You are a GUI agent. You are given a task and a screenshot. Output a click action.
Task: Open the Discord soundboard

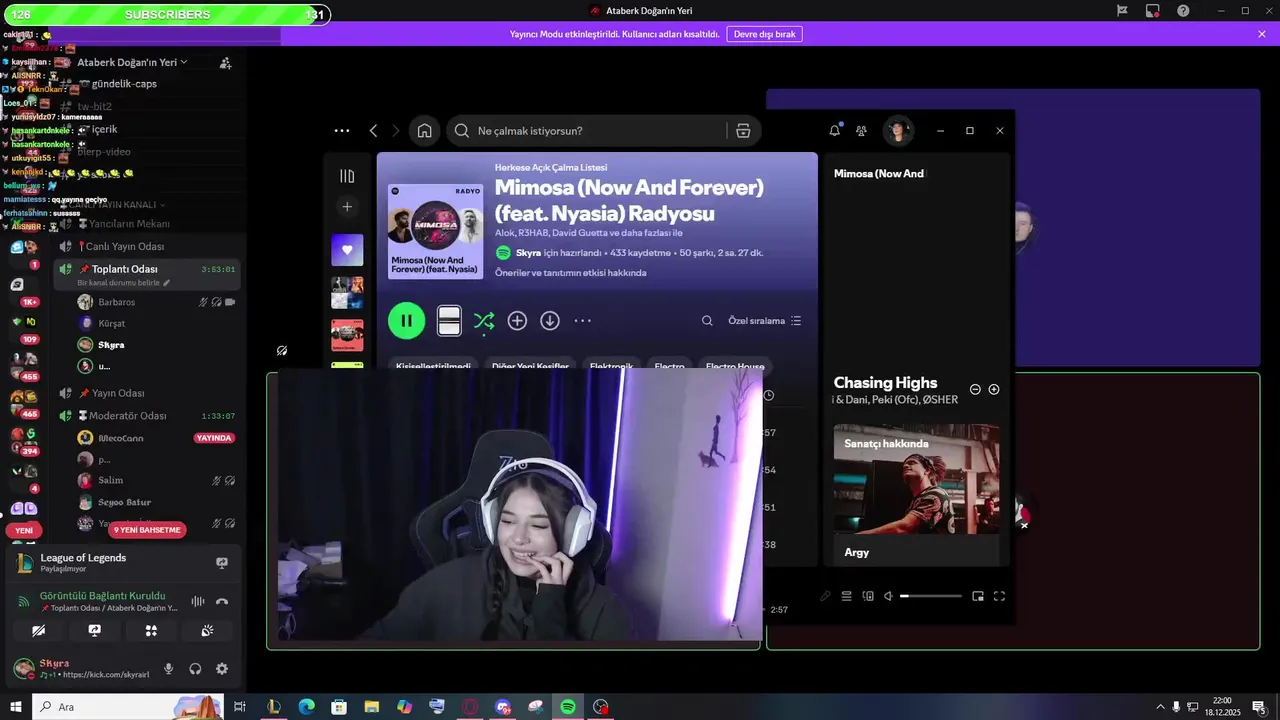tap(208, 631)
